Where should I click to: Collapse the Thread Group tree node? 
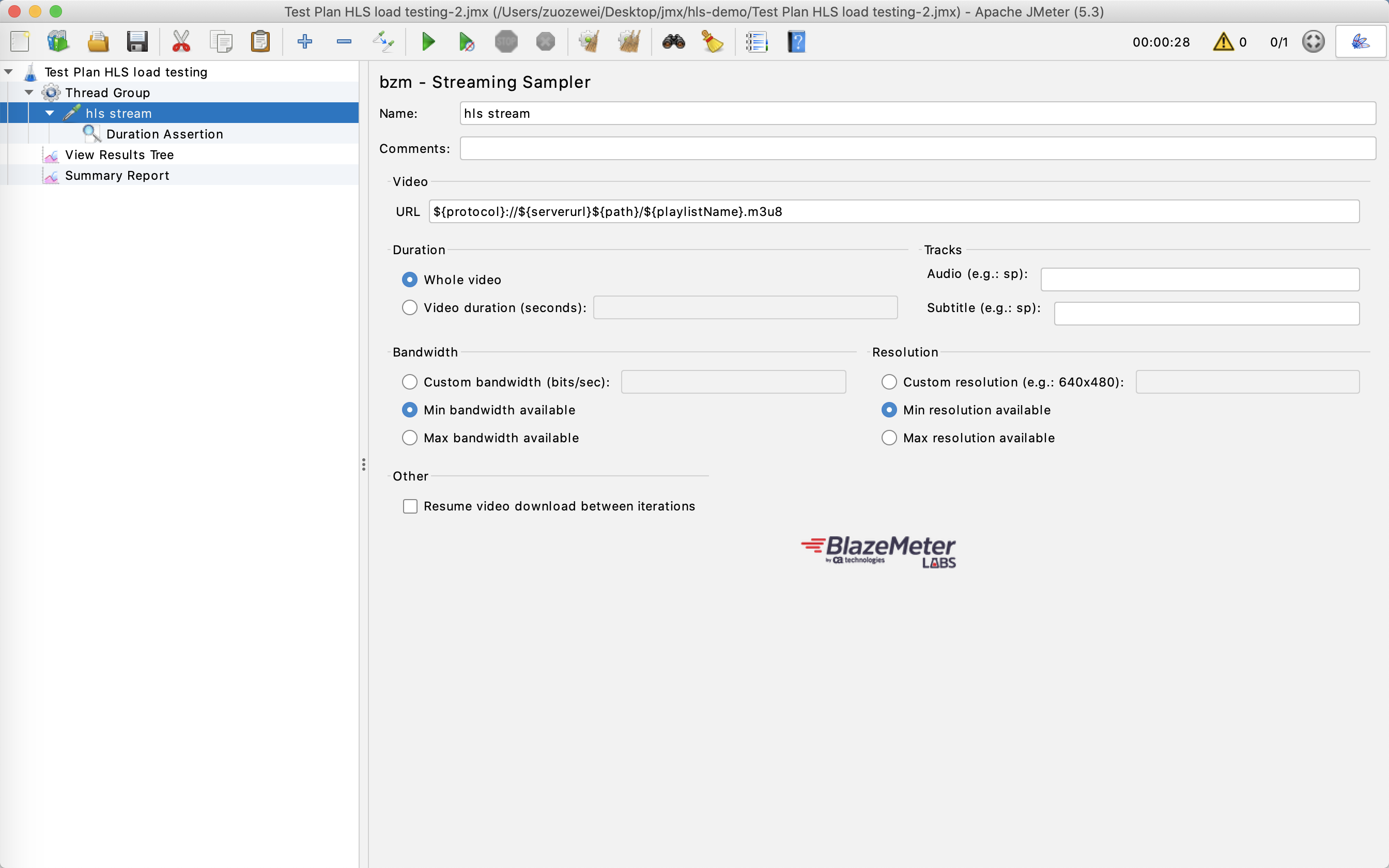click(x=29, y=92)
